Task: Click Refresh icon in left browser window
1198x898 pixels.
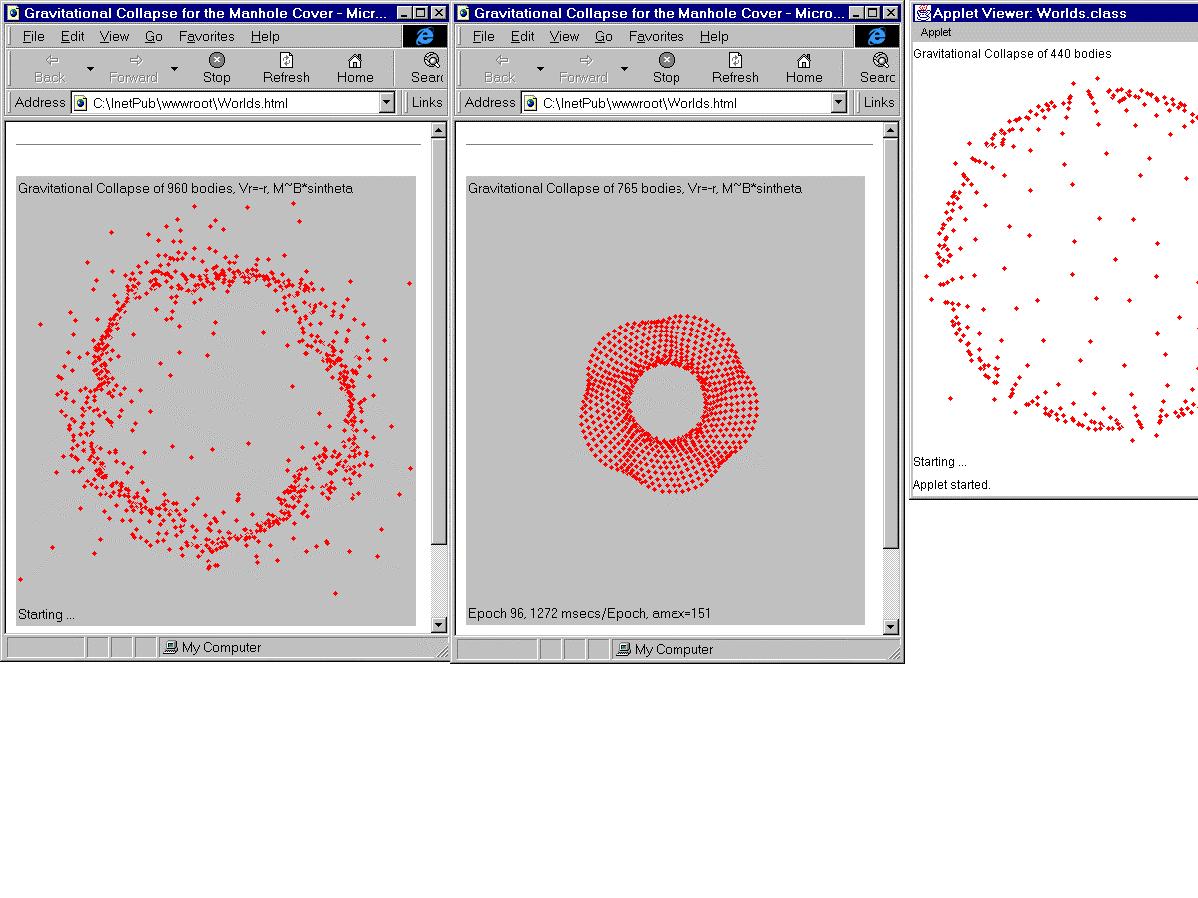Action: pos(286,61)
